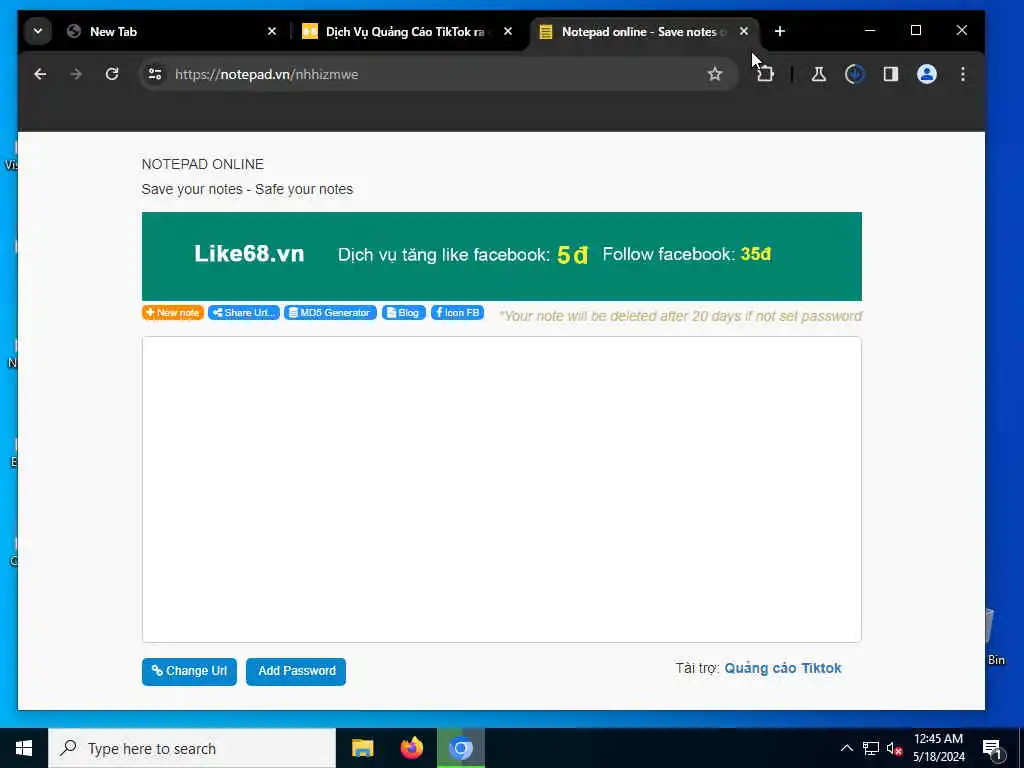Open the MD5 Generator link
This screenshot has height=768, width=1024.
330,313
